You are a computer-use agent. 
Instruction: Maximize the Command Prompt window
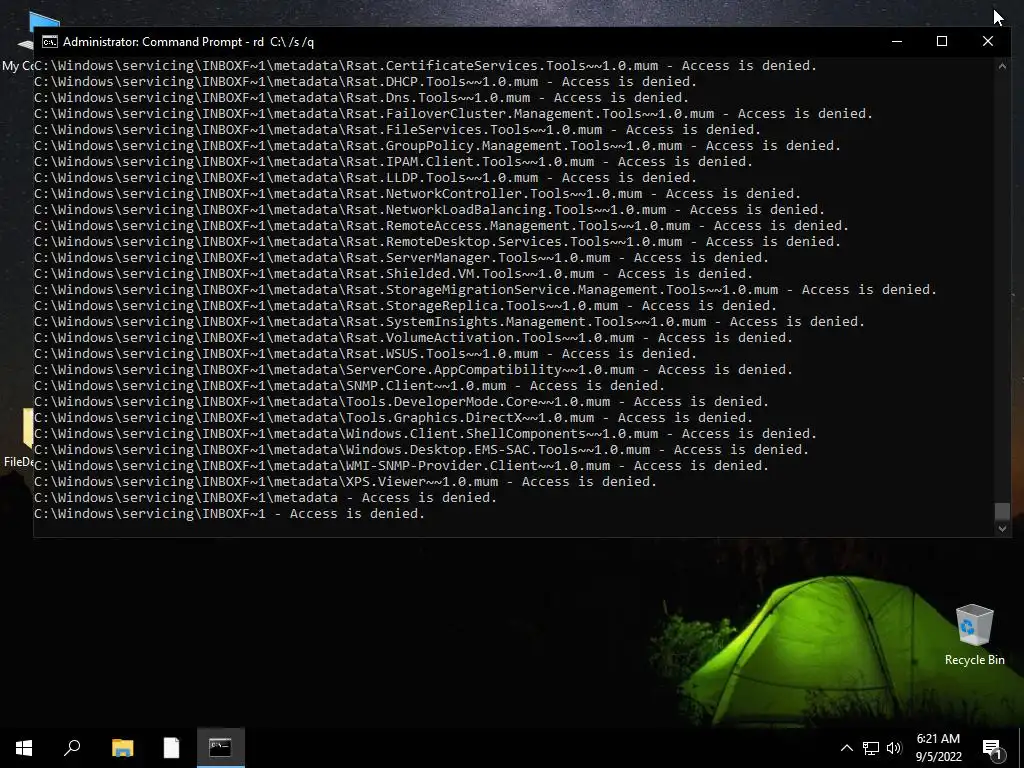click(942, 41)
